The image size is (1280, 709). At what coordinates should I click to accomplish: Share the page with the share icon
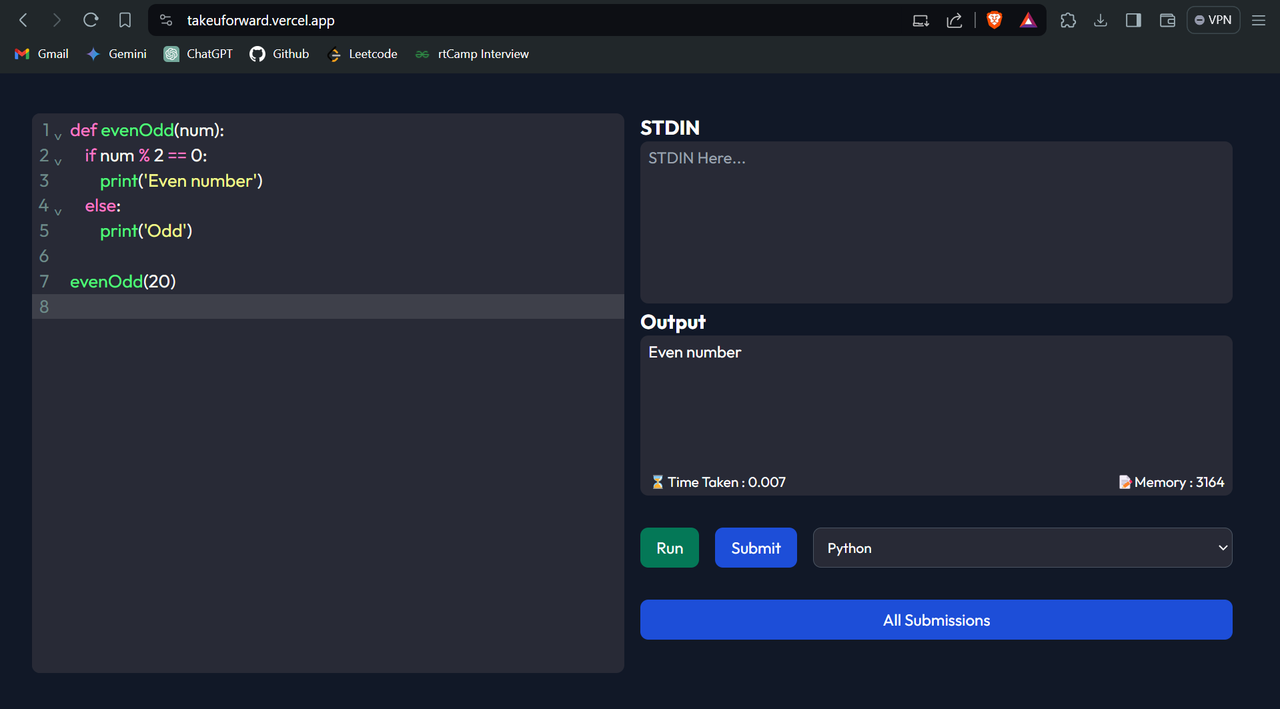point(954,20)
